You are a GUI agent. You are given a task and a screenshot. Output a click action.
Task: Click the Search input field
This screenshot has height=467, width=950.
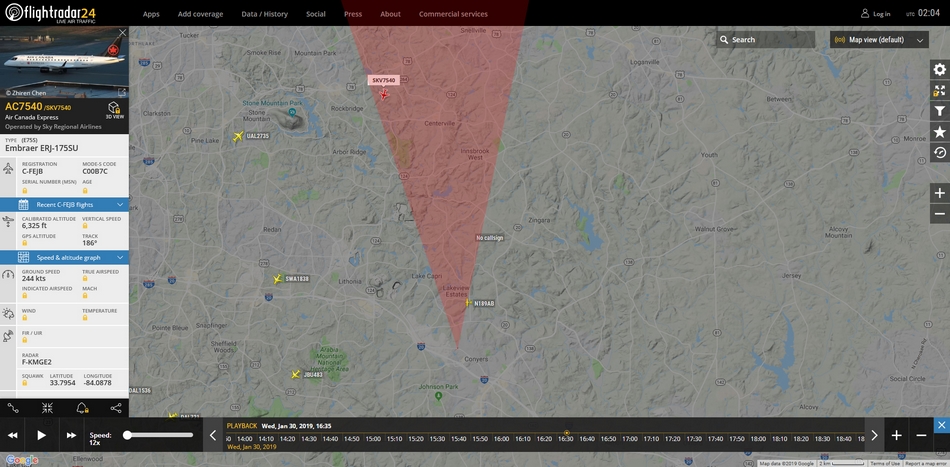click(765, 40)
